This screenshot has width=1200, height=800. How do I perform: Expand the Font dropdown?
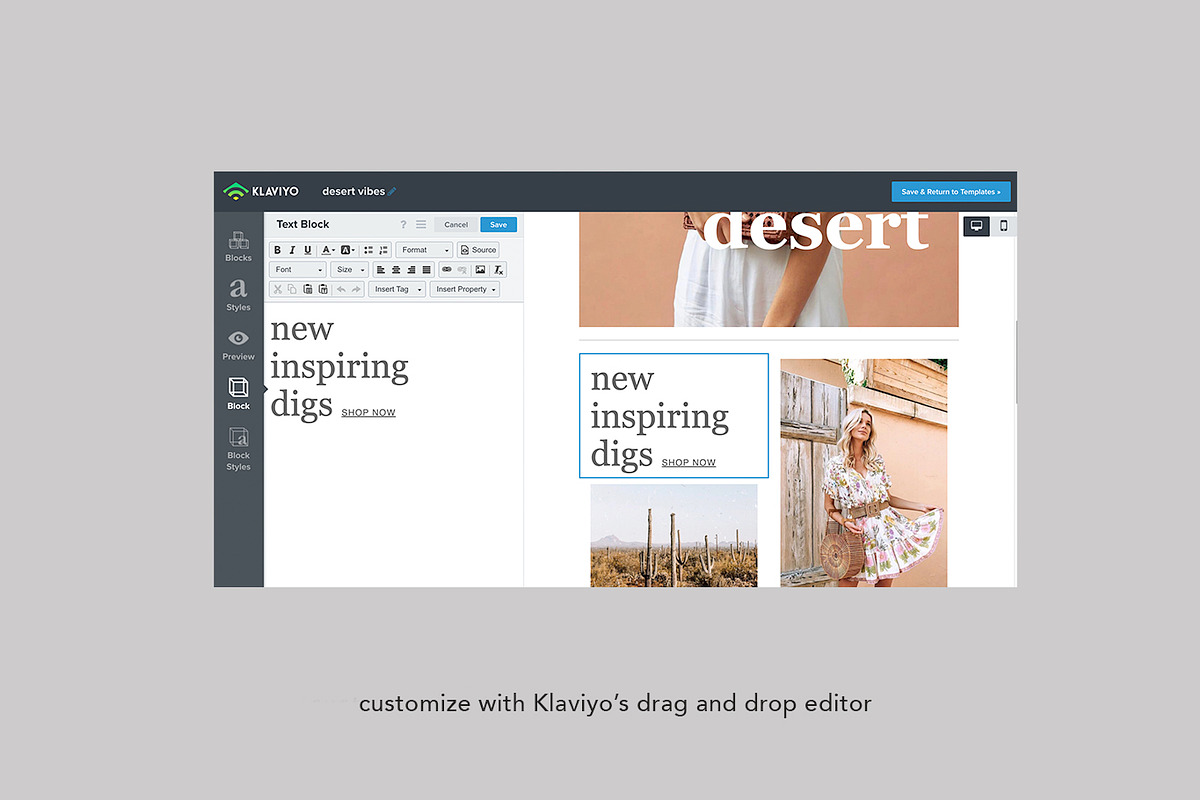[298, 270]
